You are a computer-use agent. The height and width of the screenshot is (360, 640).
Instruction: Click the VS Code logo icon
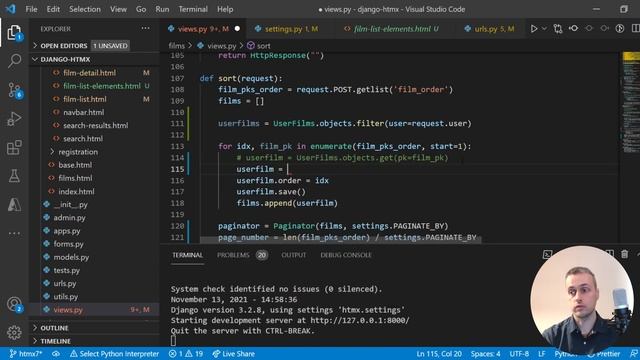(11, 9)
